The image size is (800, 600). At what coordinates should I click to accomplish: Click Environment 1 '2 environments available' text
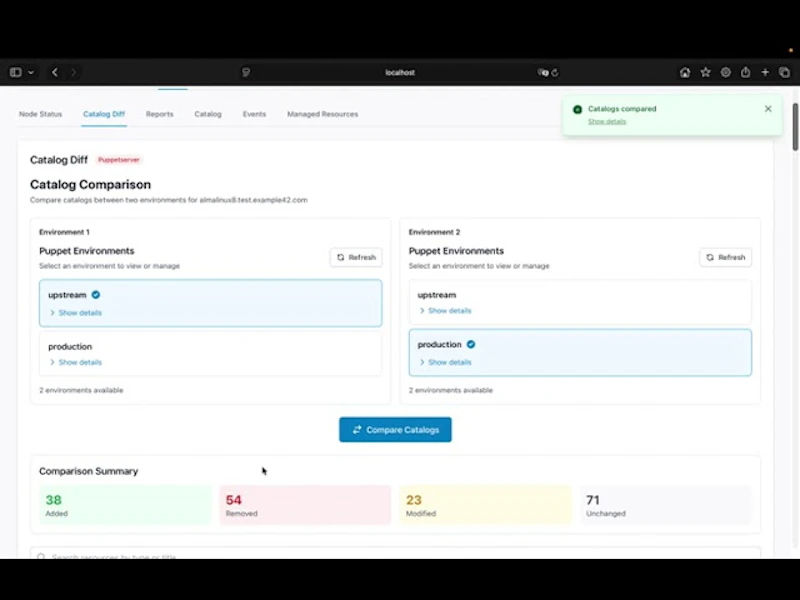click(x=81, y=390)
